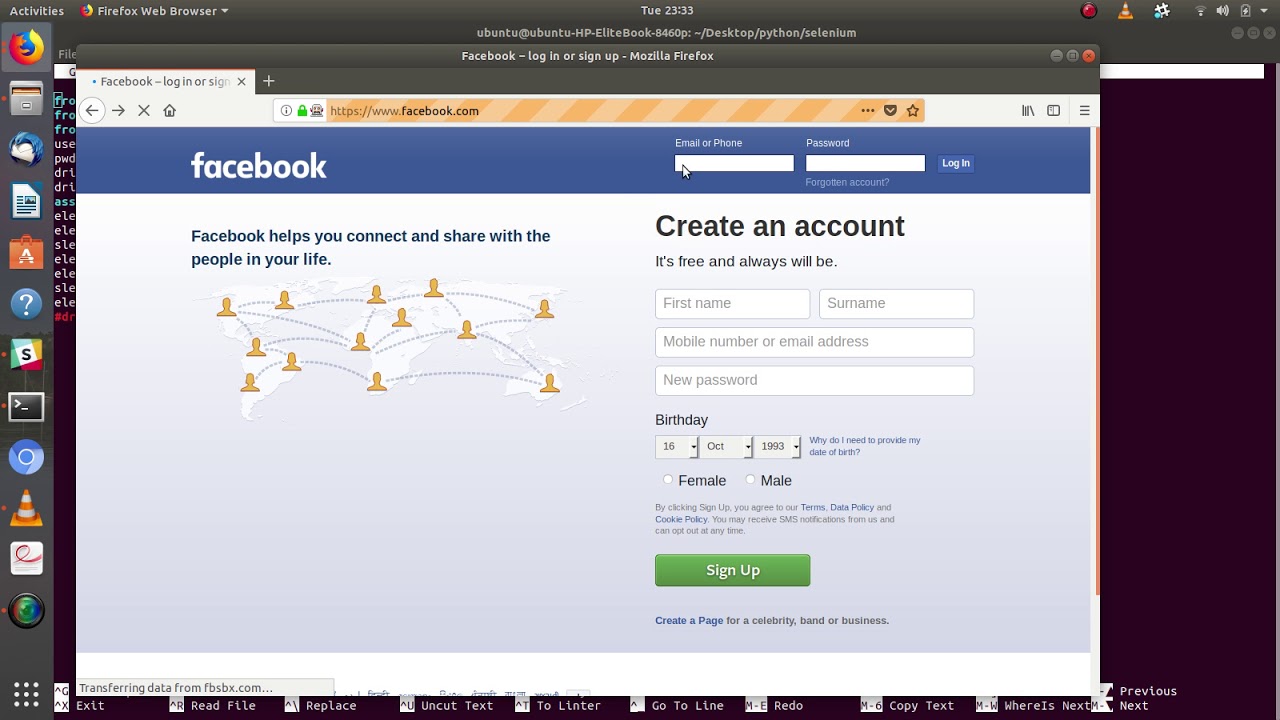1280x720 pixels.
Task: Expand the birthday month Oct dropdown
Action: [x=726, y=447]
